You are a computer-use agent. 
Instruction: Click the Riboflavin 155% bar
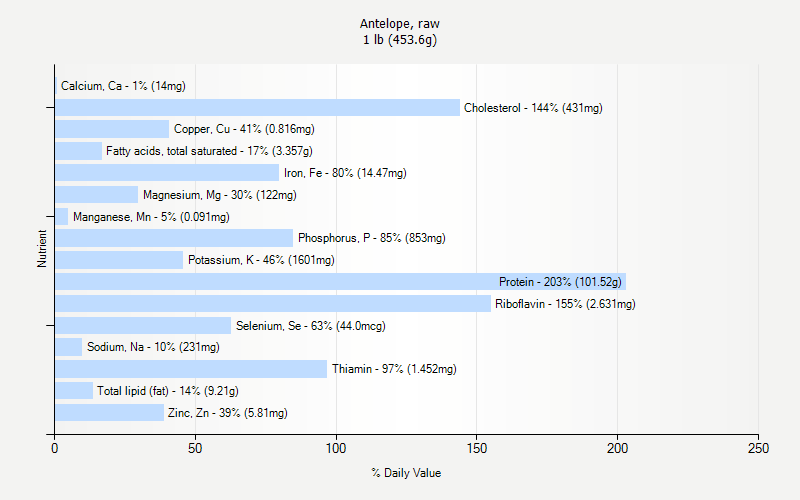click(x=272, y=304)
